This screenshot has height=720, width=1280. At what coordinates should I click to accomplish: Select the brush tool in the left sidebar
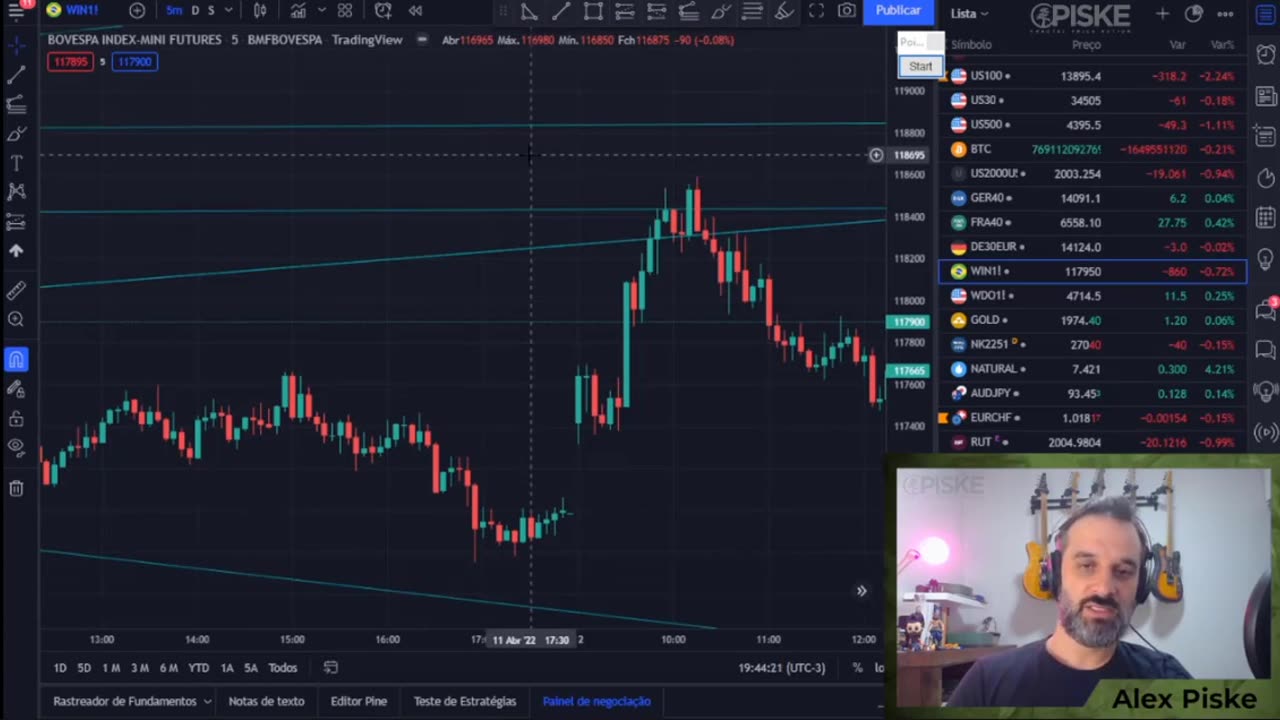coord(16,134)
